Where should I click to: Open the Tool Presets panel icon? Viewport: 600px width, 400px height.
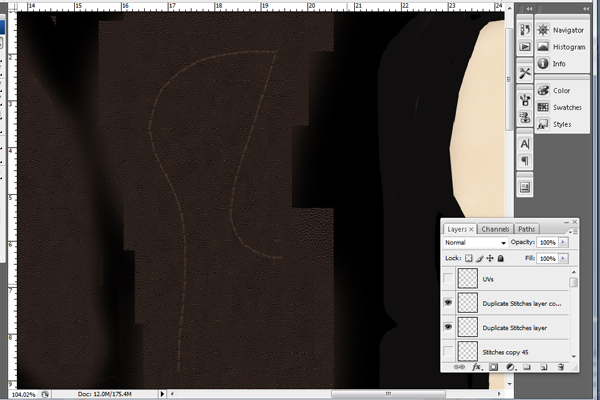(x=525, y=73)
